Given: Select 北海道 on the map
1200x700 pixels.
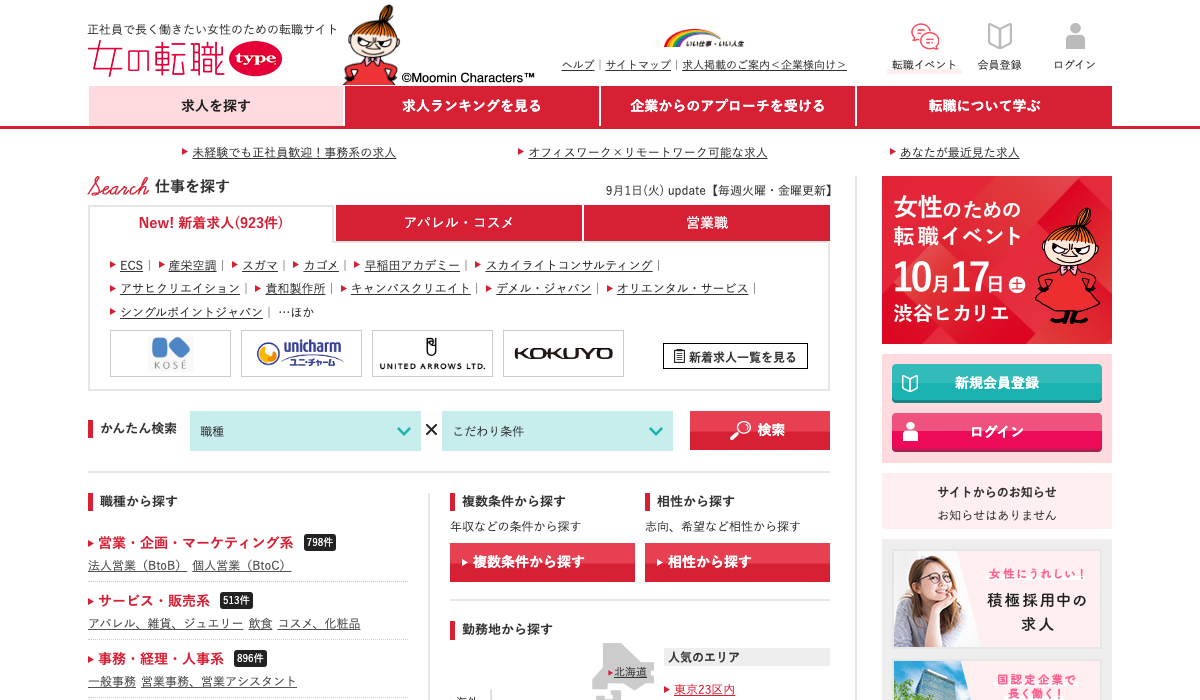Looking at the screenshot, I should [630, 672].
